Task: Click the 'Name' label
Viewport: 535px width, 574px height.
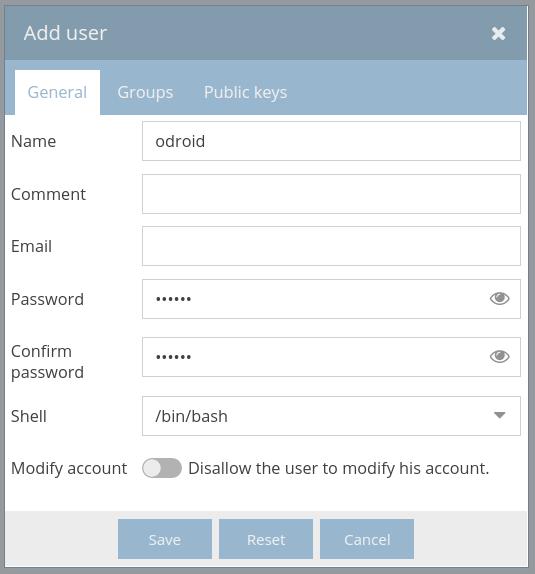Action: [x=34, y=141]
